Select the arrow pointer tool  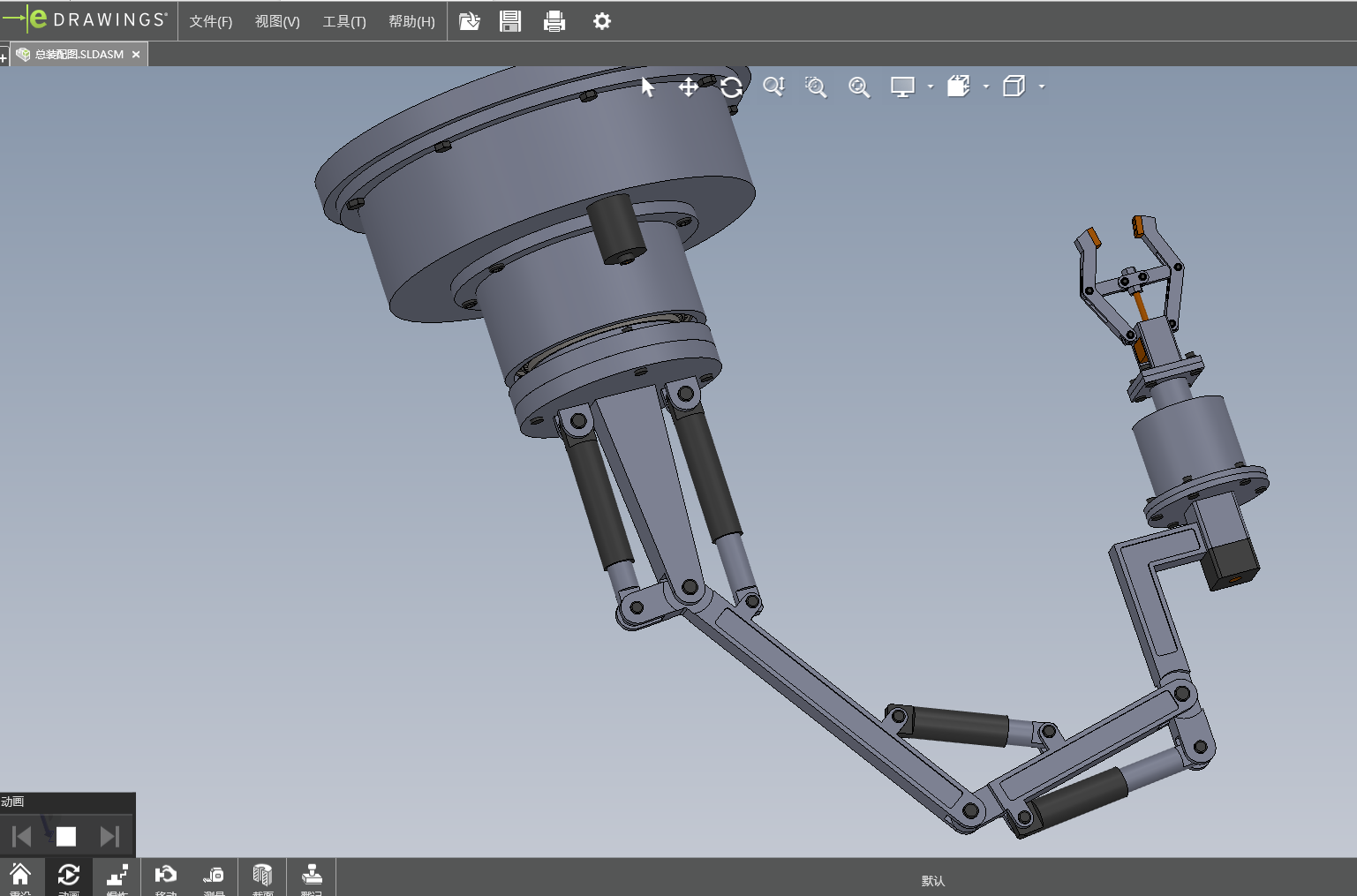coord(648,87)
